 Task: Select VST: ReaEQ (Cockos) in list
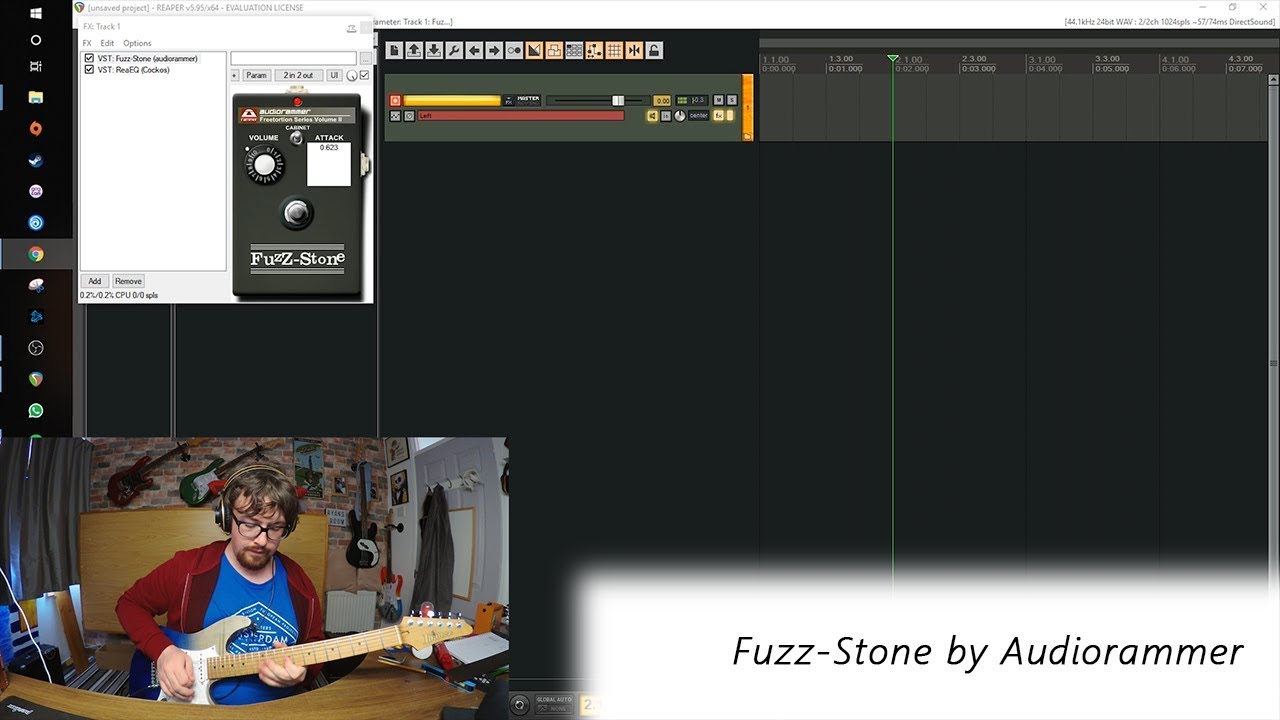[x=134, y=70]
